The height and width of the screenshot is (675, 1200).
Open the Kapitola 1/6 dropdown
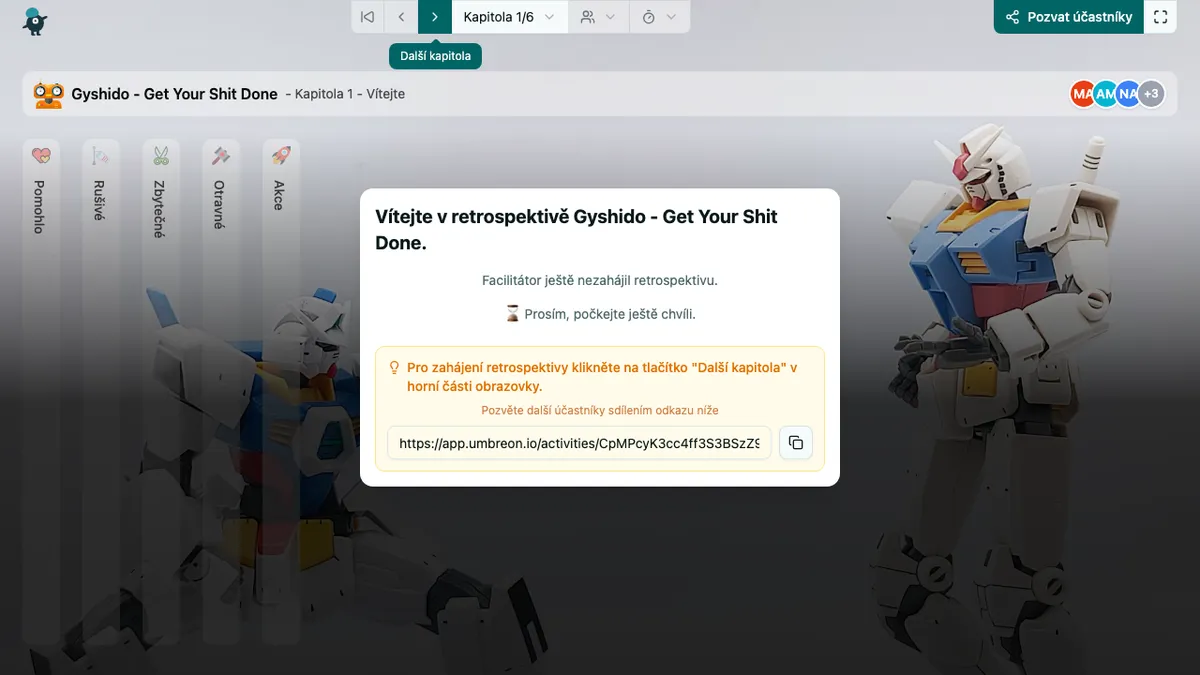pyautogui.click(x=509, y=17)
